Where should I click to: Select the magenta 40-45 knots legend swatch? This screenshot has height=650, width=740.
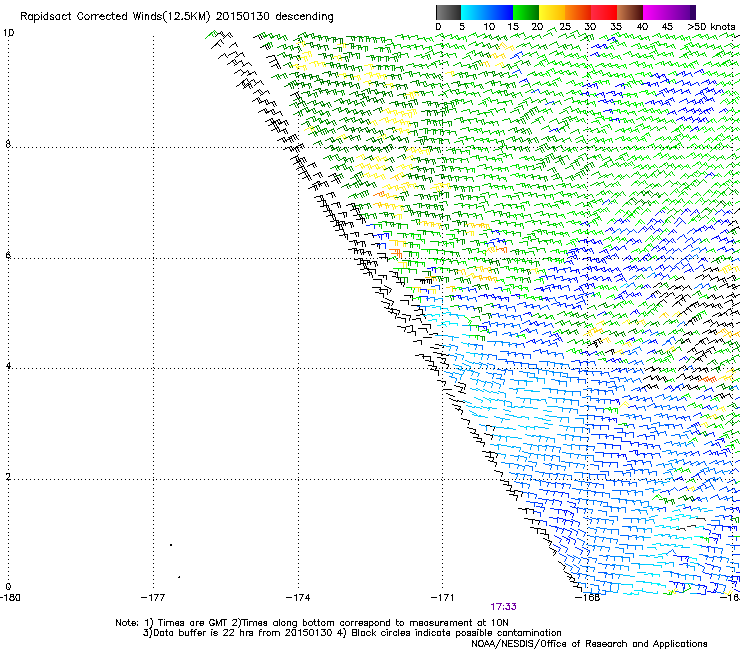pyautogui.click(x=656, y=12)
